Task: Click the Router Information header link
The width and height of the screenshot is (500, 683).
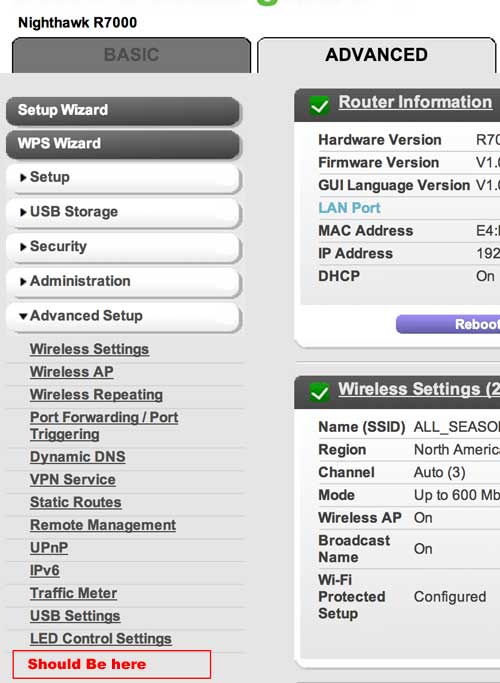Action: coord(415,102)
